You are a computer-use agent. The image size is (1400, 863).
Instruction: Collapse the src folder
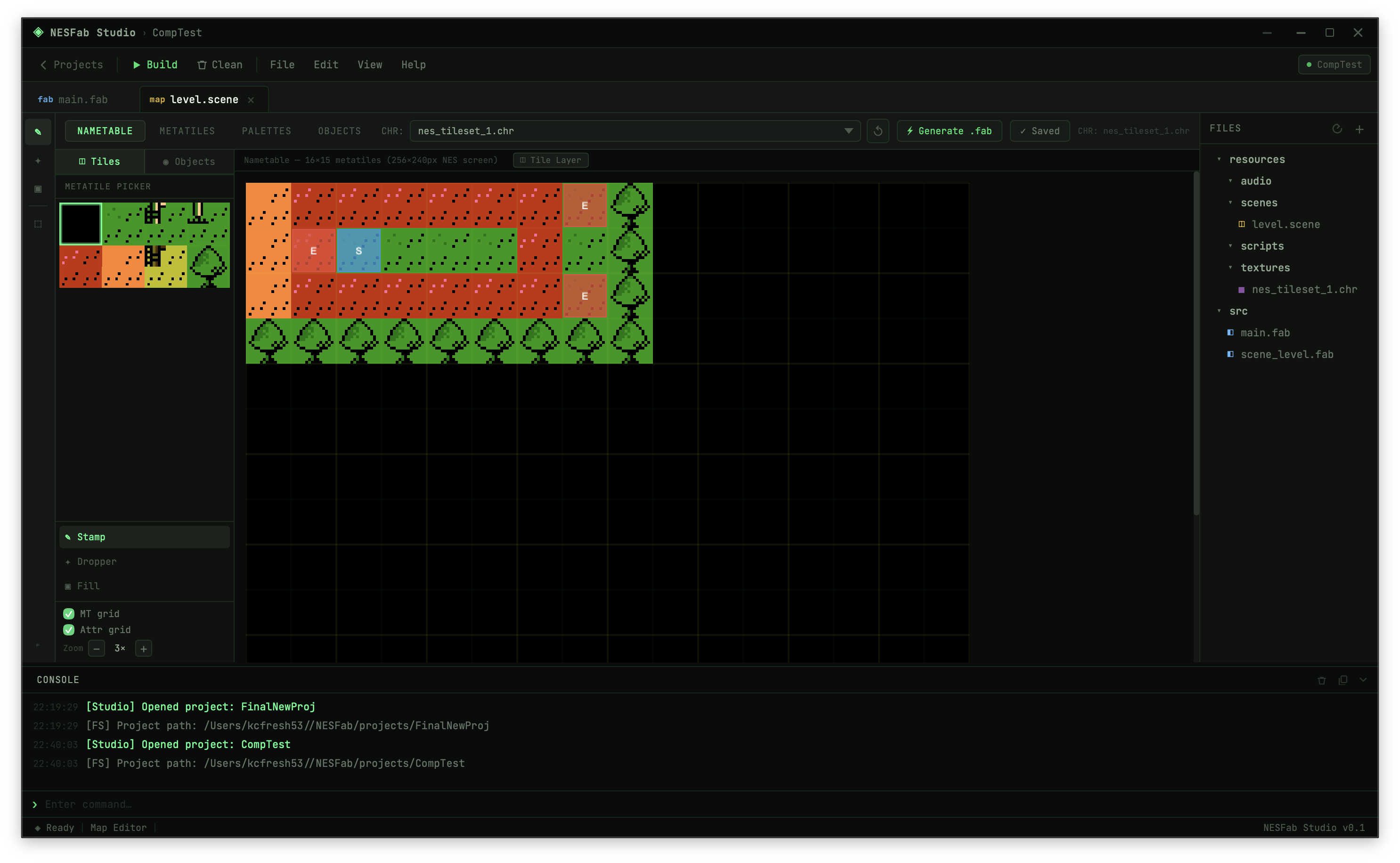[1219, 311]
